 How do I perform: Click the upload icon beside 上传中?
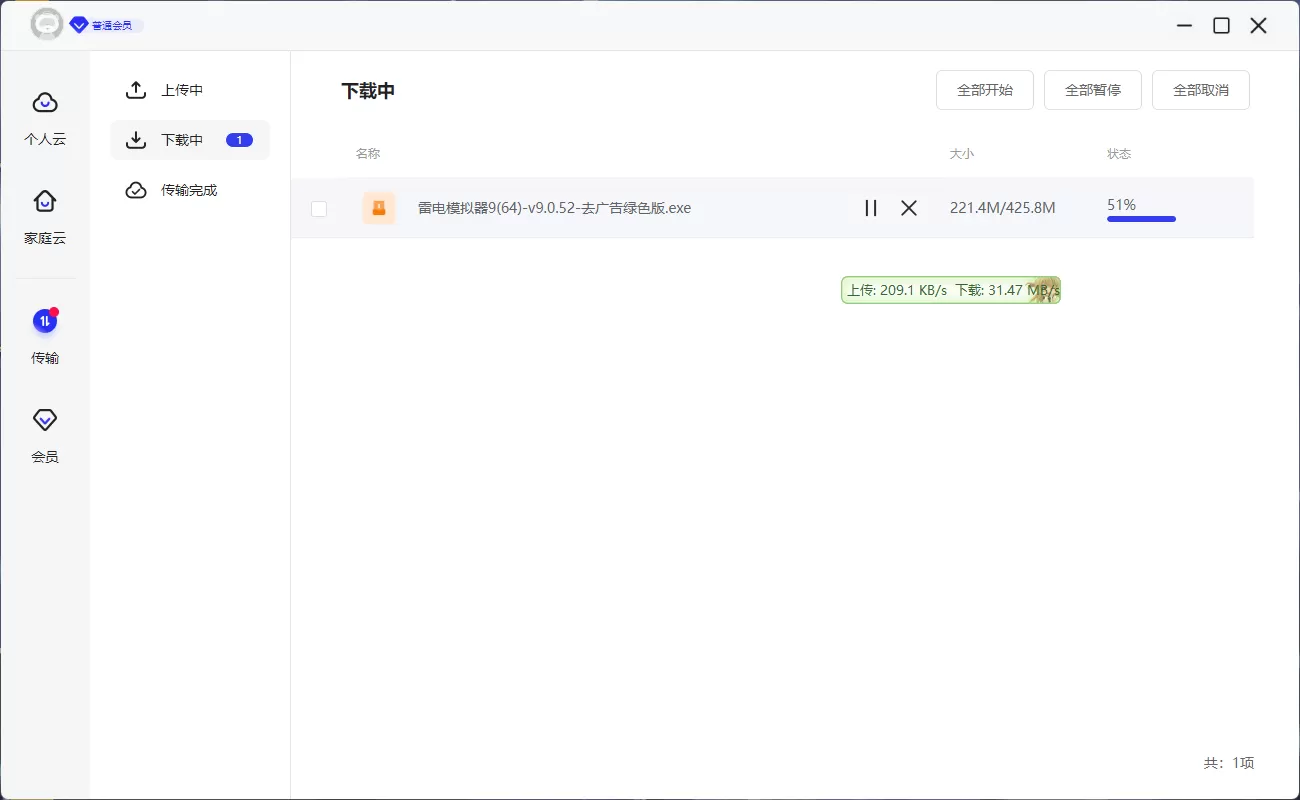coord(135,89)
